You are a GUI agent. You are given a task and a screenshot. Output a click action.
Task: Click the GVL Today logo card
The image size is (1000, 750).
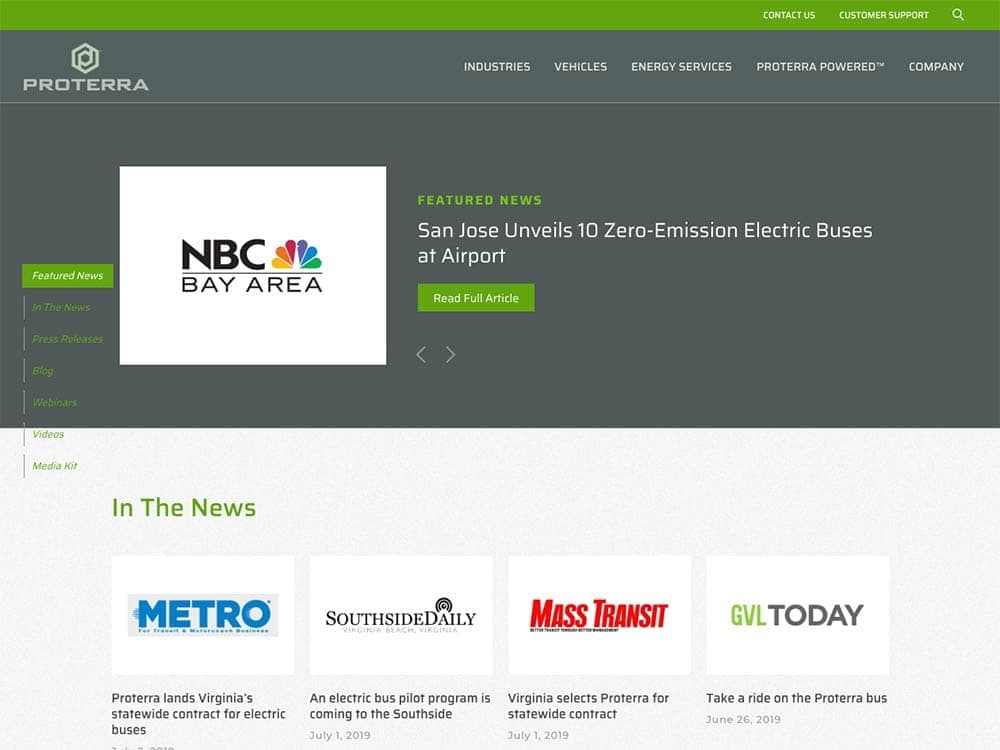point(797,615)
